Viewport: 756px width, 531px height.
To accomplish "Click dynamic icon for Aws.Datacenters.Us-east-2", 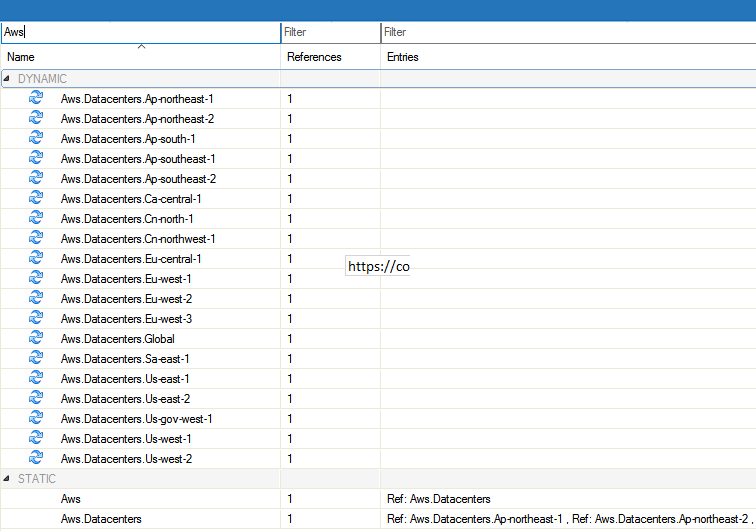I will tap(36, 398).
